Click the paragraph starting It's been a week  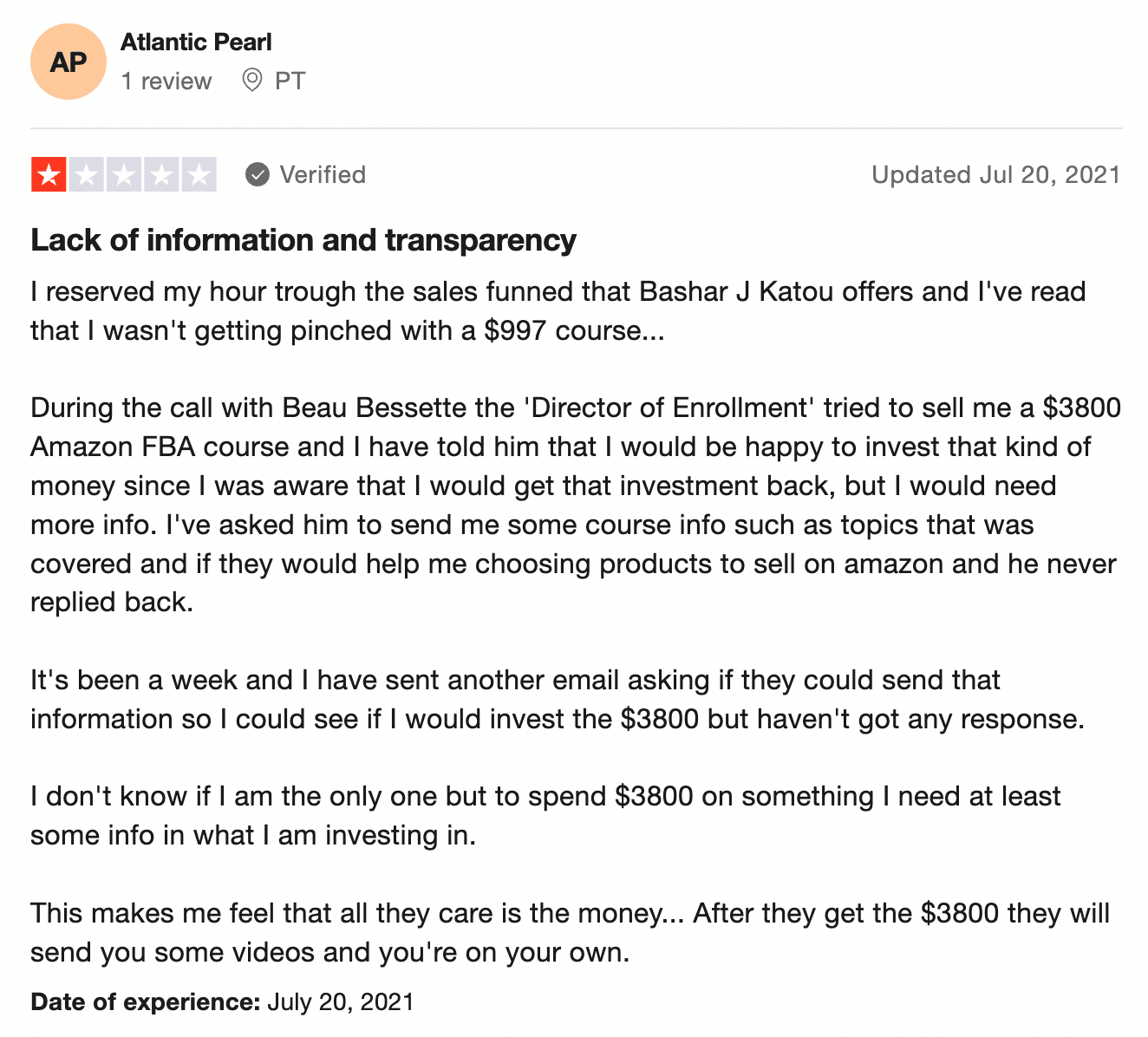(x=558, y=700)
